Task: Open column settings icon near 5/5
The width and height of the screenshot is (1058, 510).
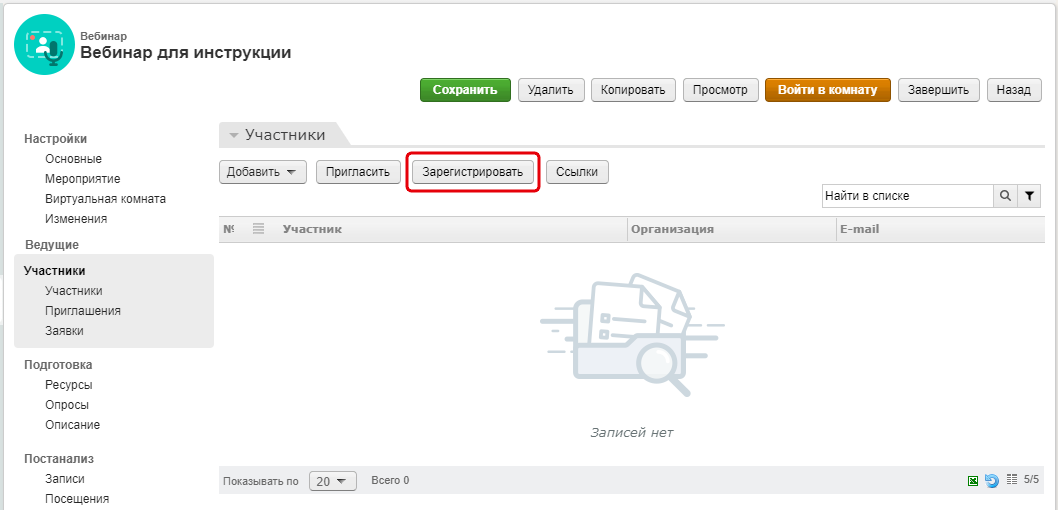Action: (x=1011, y=480)
